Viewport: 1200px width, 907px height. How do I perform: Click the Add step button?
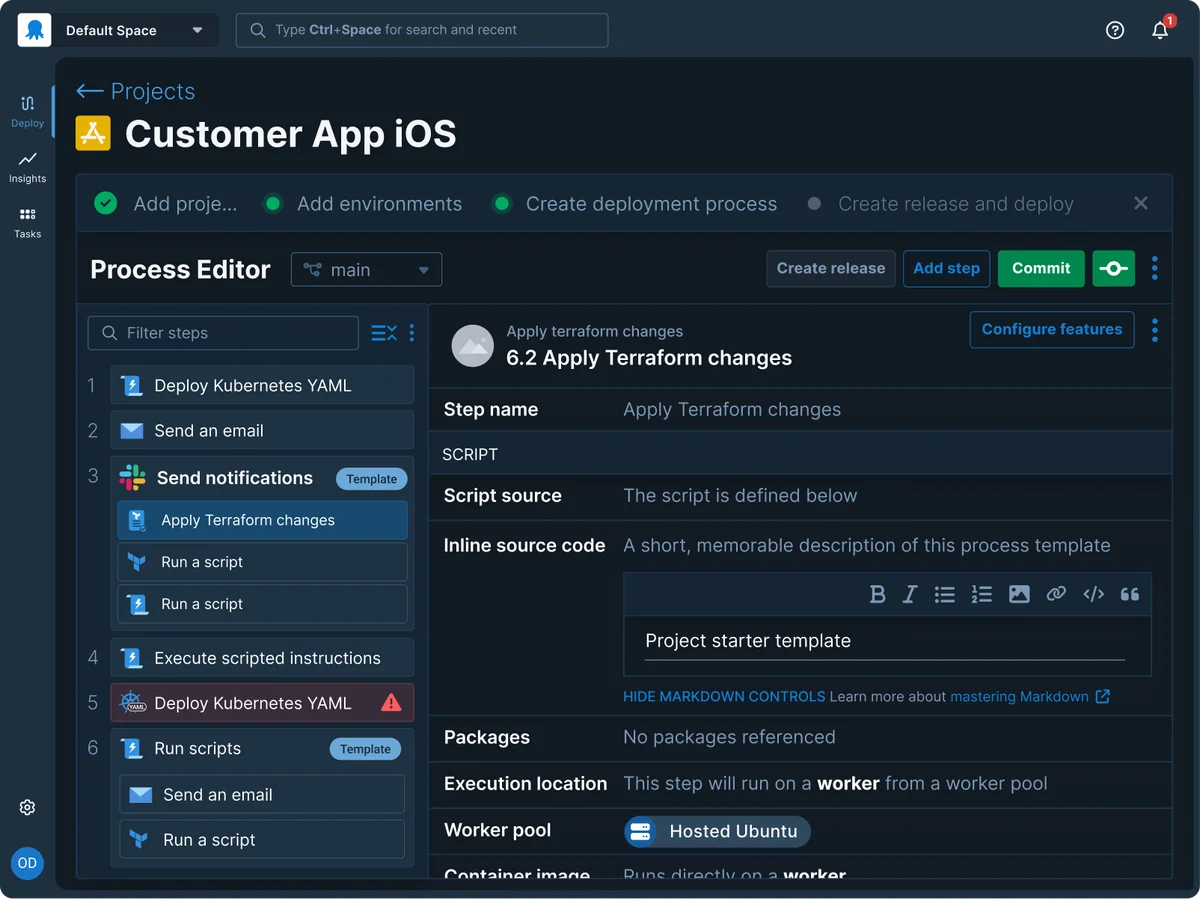(x=946, y=268)
